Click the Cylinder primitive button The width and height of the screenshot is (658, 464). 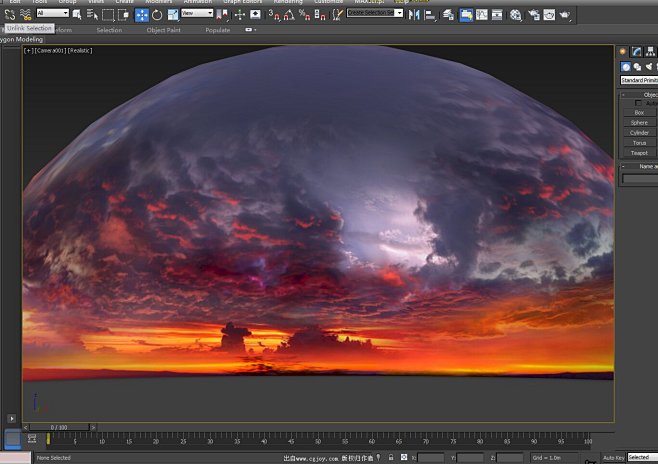640,133
